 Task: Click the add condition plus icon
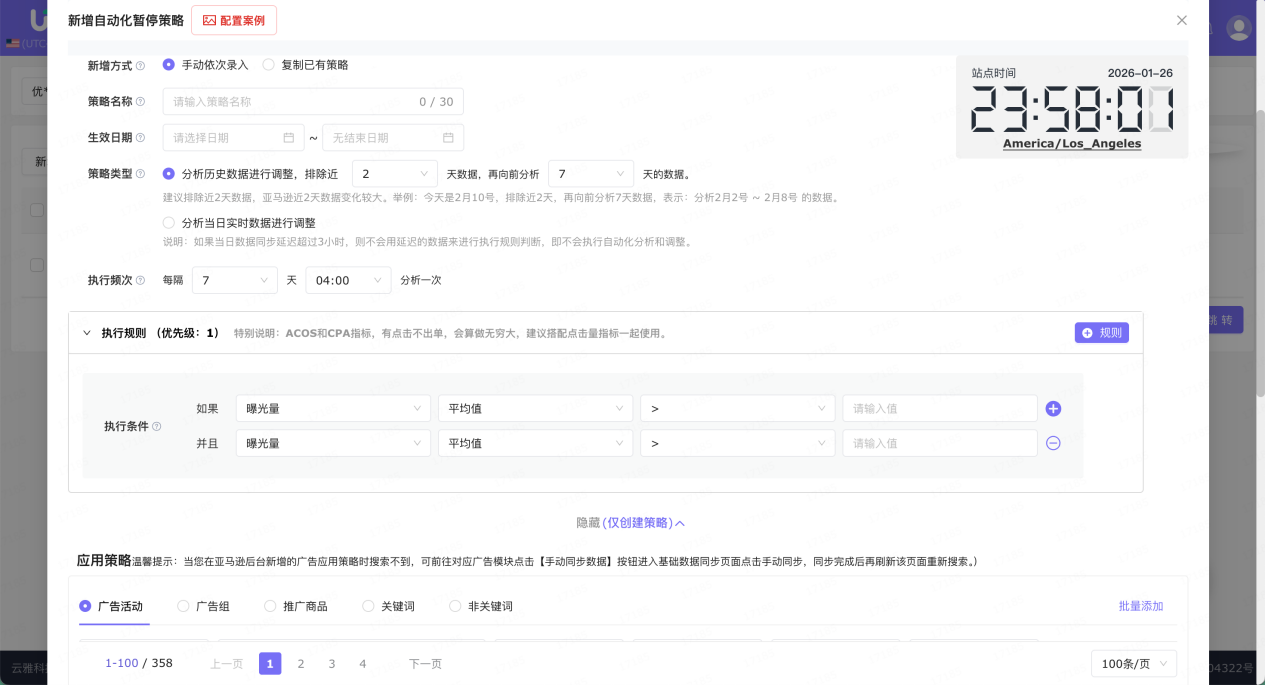pyautogui.click(x=1053, y=407)
